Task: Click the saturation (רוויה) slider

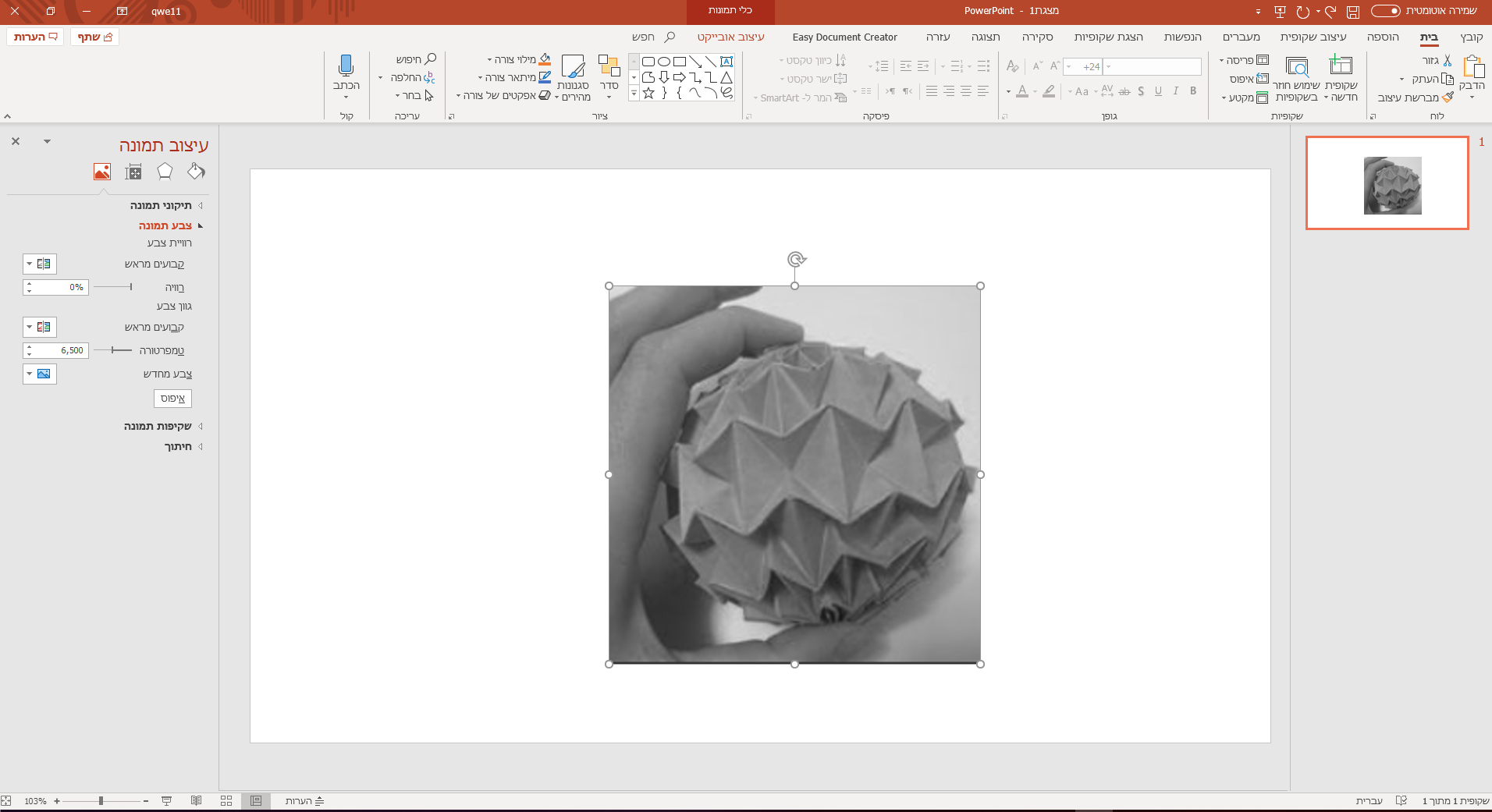Action: 113,287
